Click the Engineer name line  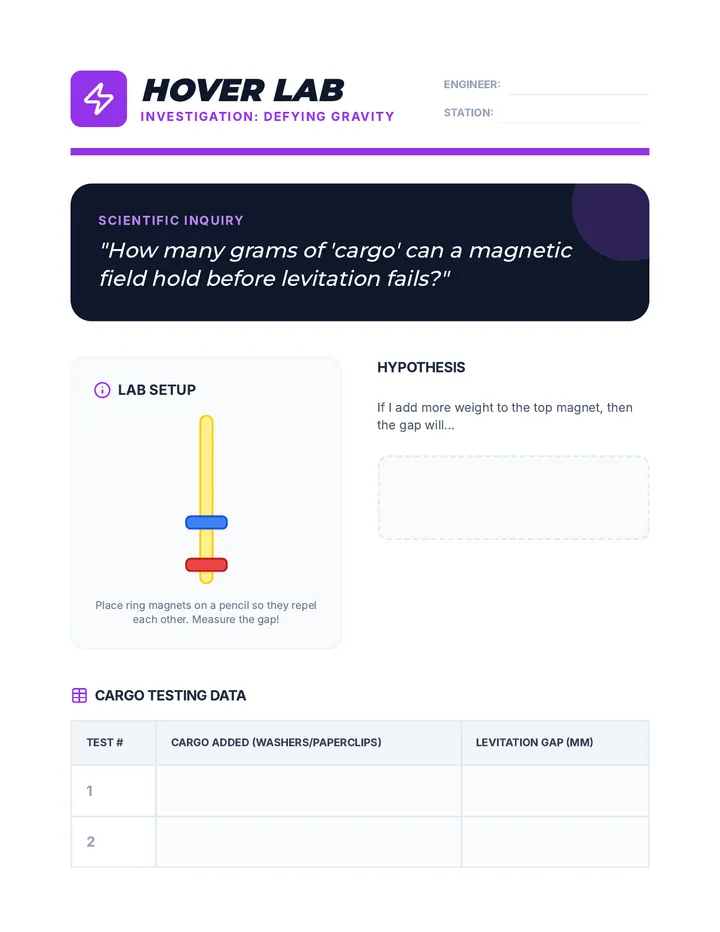[578, 87]
